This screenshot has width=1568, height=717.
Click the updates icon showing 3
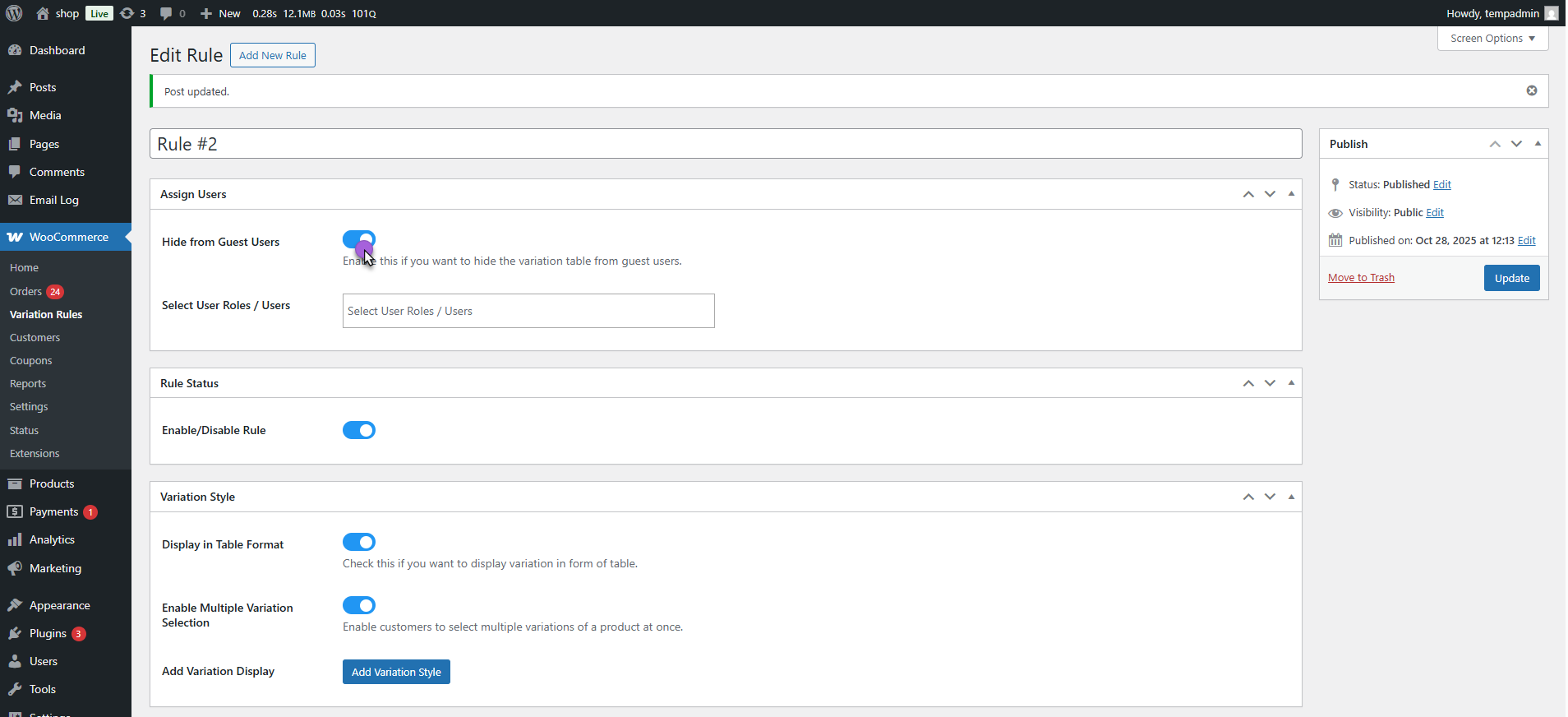tap(127, 13)
